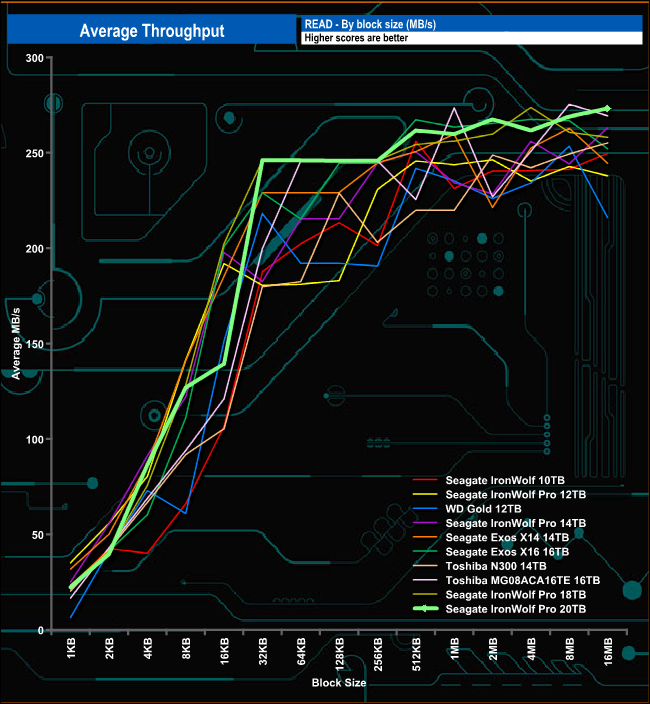
Task: Click the 100 y-axis value
Action: [35, 440]
